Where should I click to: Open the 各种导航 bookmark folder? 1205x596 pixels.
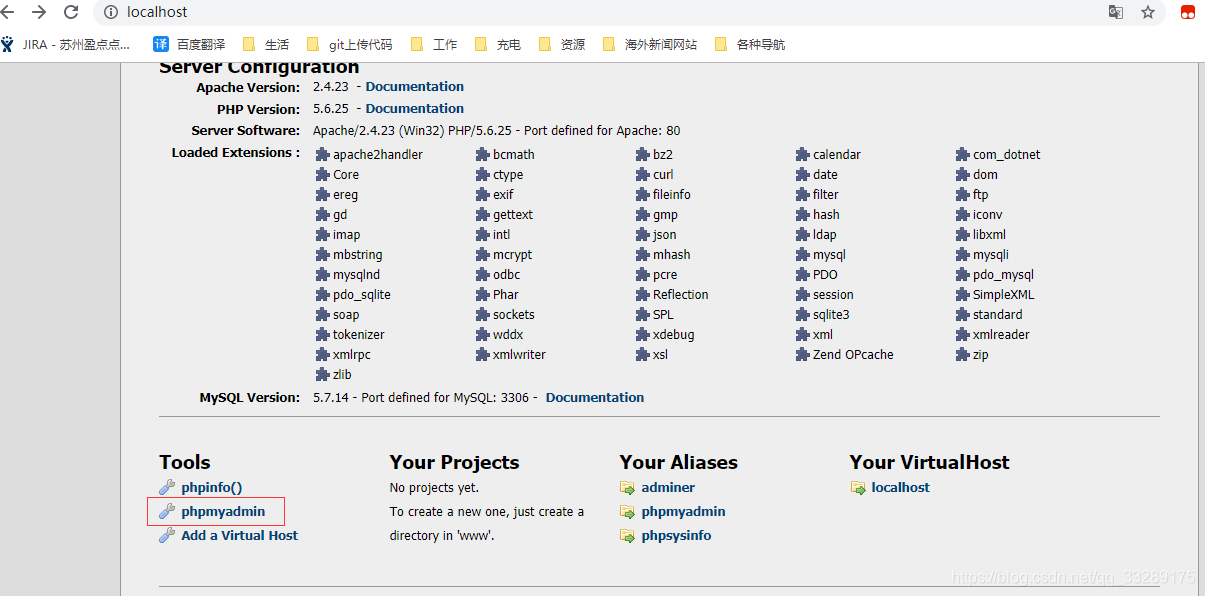[x=750, y=44]
